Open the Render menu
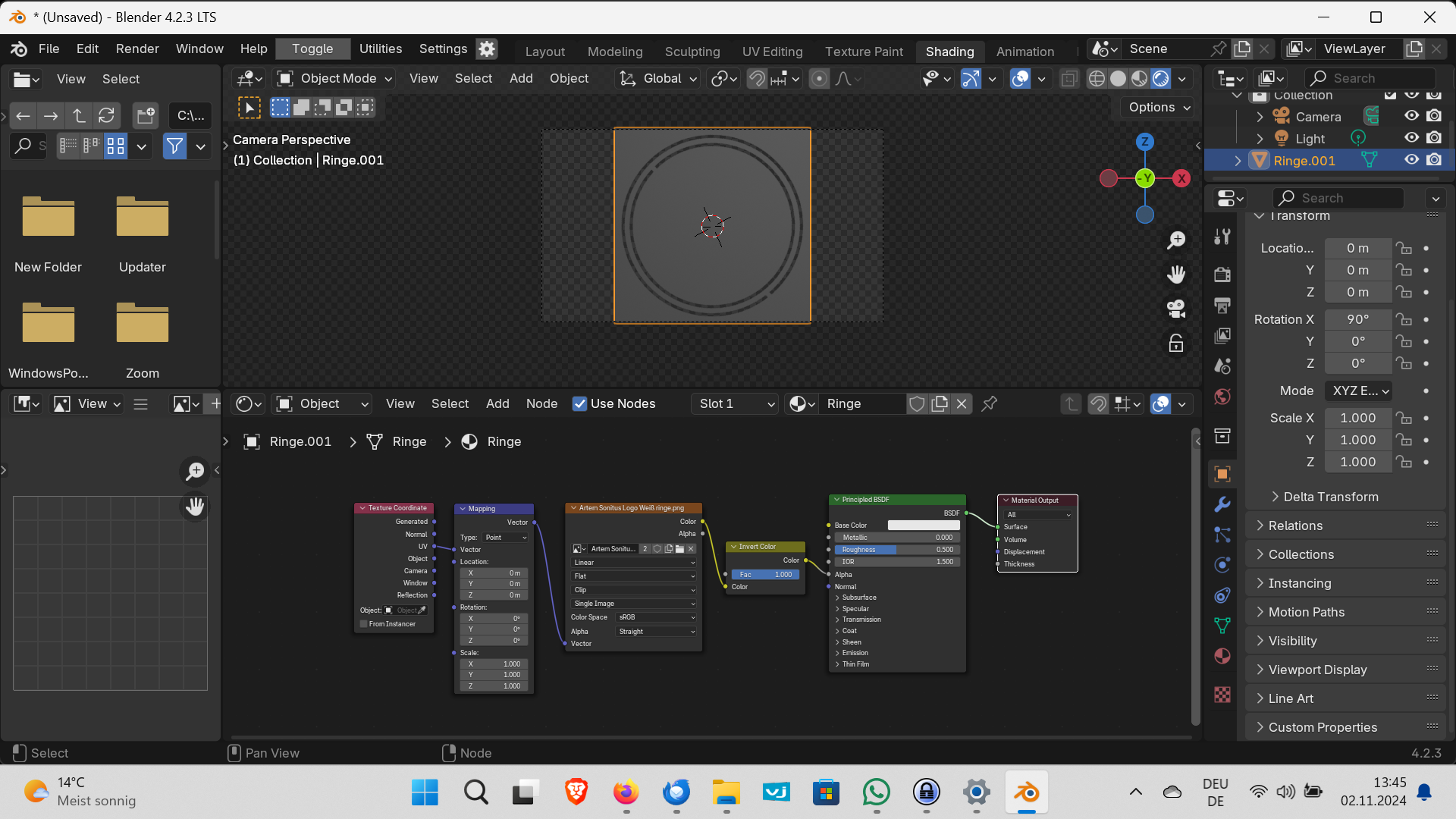 click(x=137, y=49)
